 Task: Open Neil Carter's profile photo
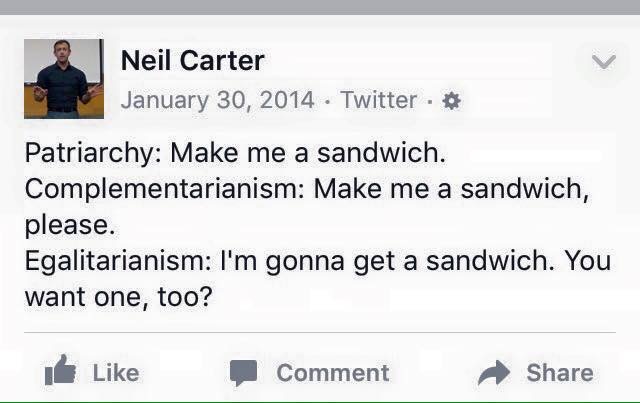point(63,79)
